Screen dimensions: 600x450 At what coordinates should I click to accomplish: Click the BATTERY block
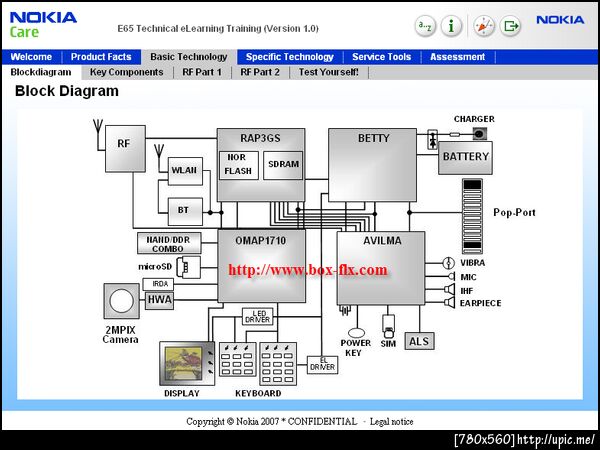click(465, 158)
